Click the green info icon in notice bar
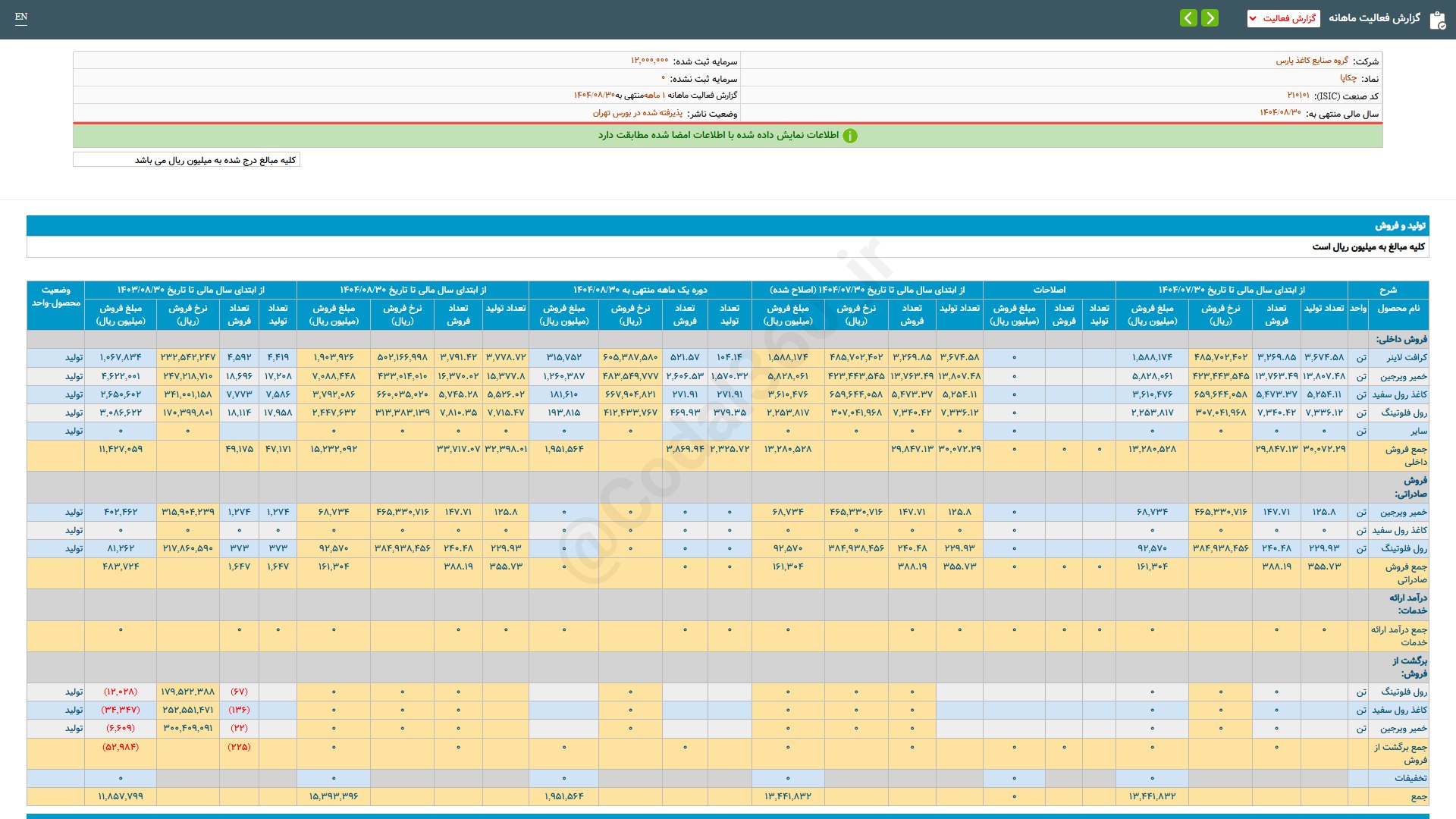Image resolution: width=1456 pixels, height=819 pixels. coord(850,136)
